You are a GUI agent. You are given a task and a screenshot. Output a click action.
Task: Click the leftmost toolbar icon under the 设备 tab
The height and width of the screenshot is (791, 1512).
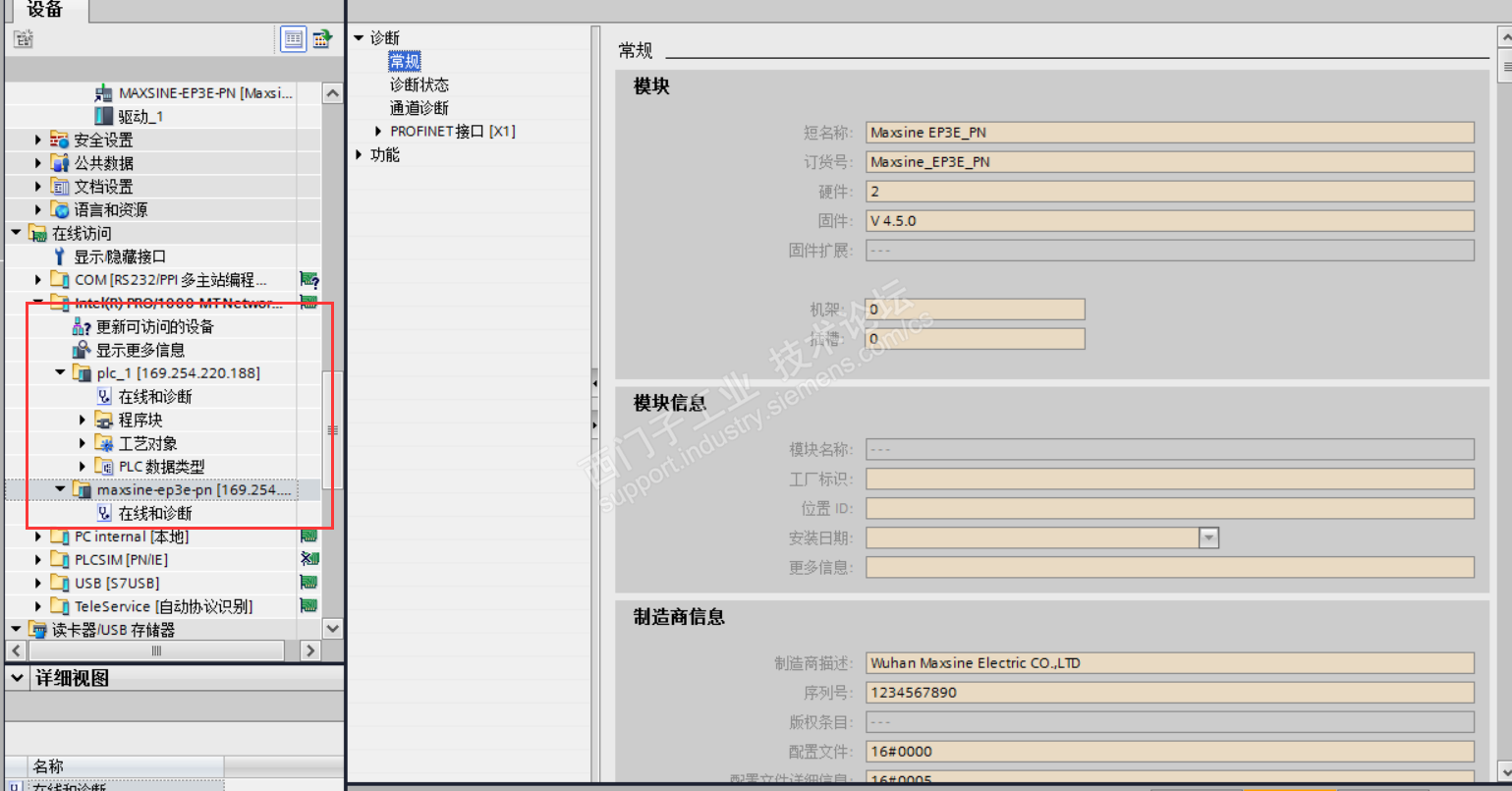pos(23,39)
